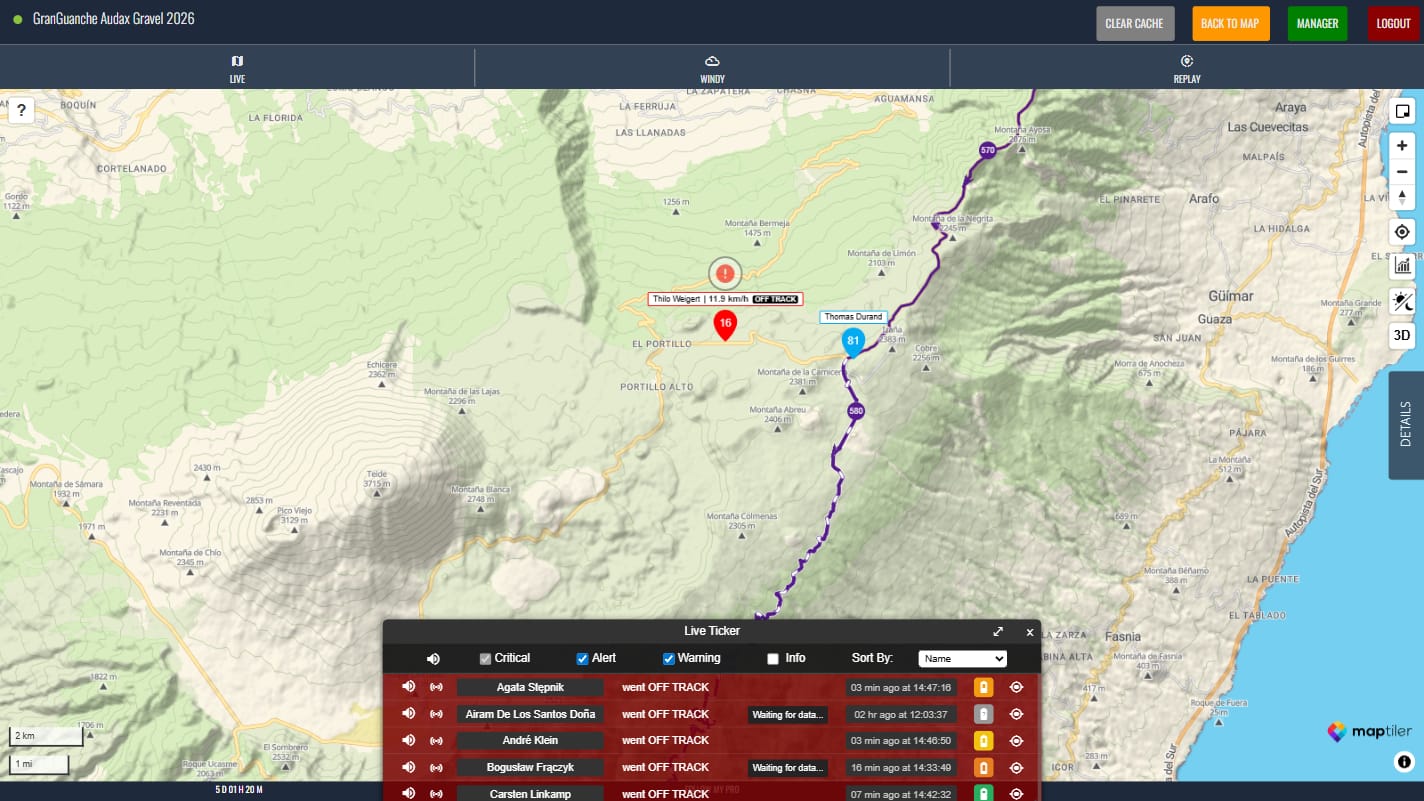The width and height of the screenshot is (1424, 801).
Task: Open the Sort By dropdown
Action: click(x=962, y=659)
